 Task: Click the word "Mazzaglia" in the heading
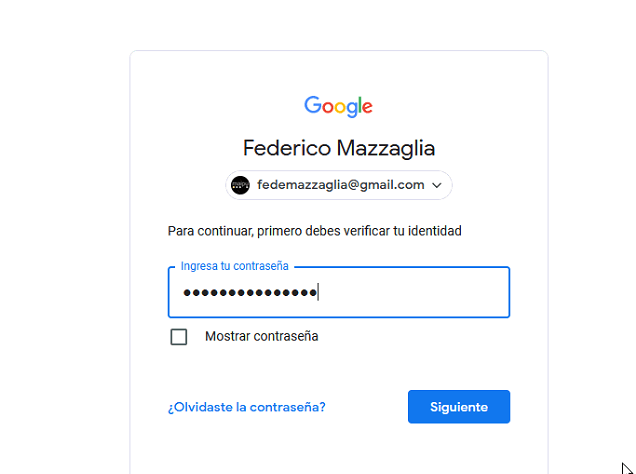tap(386, 149)
